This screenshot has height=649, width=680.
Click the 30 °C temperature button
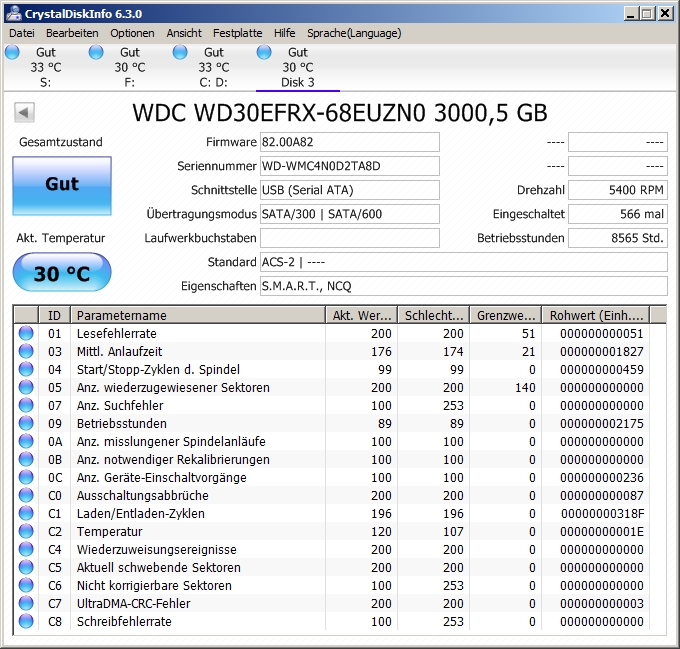tap(62, 273)
